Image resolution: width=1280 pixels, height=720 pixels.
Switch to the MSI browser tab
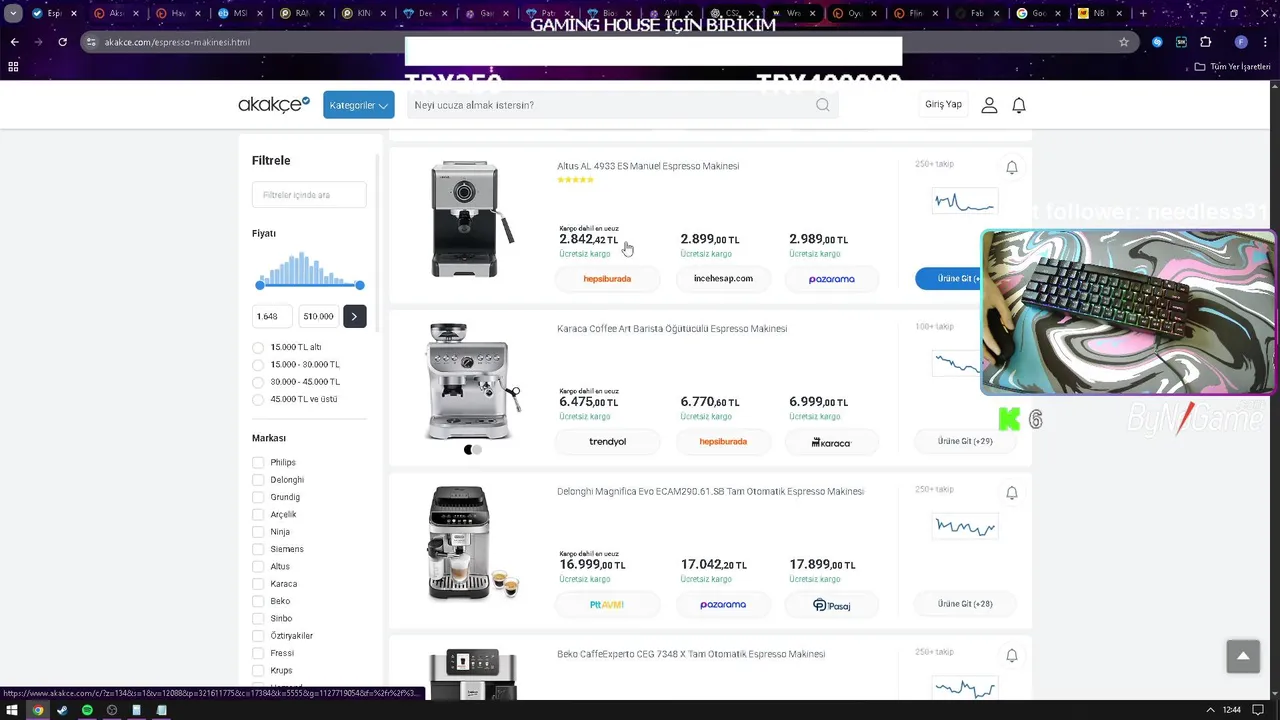[x=238, y=14]
